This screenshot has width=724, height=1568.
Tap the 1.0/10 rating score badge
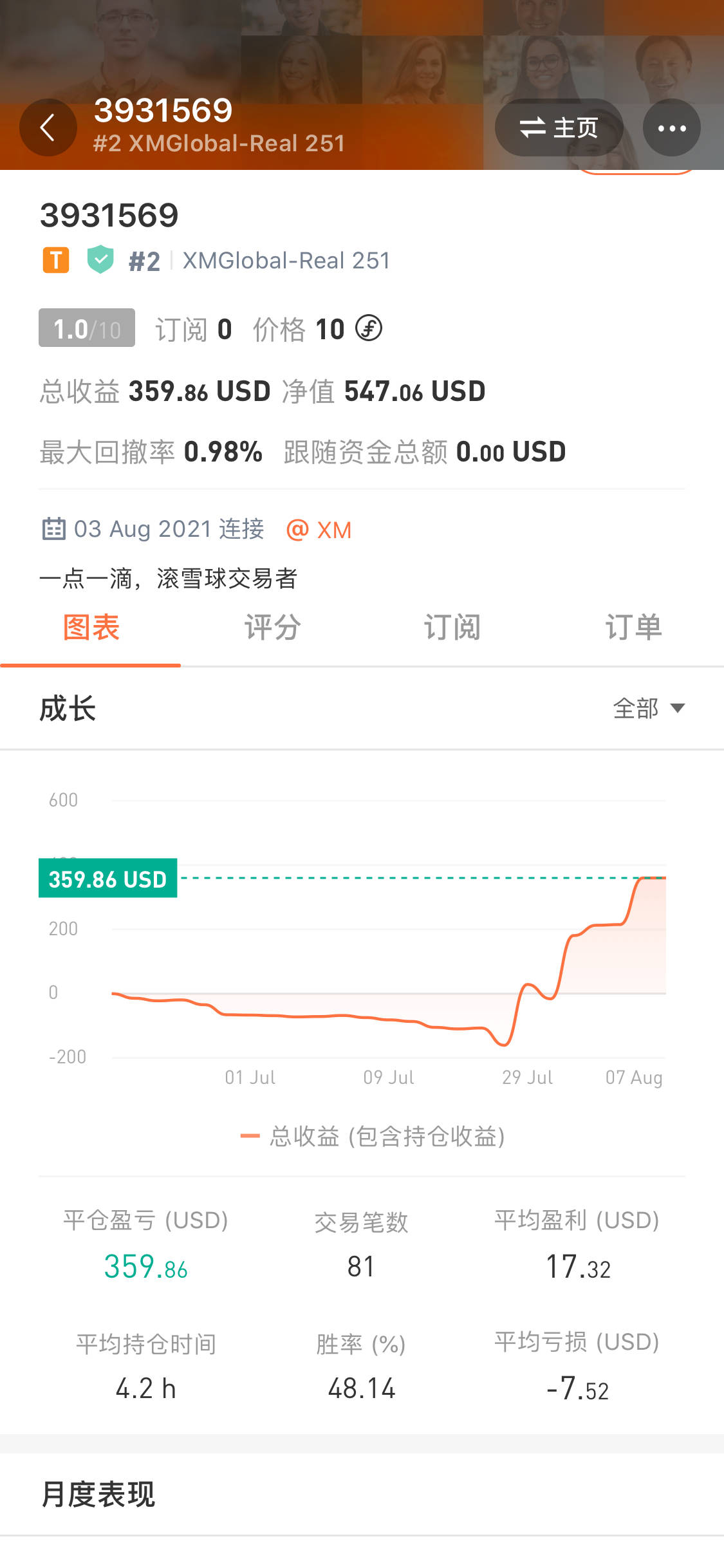[87, 328]
